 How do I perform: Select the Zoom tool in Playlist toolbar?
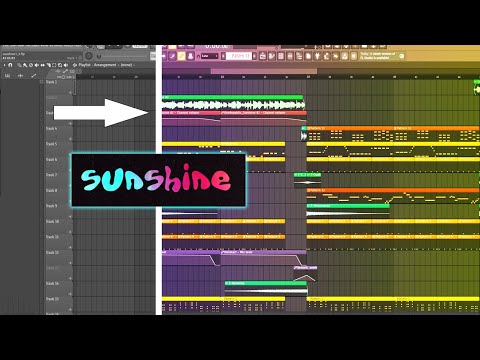click(60, 65)
